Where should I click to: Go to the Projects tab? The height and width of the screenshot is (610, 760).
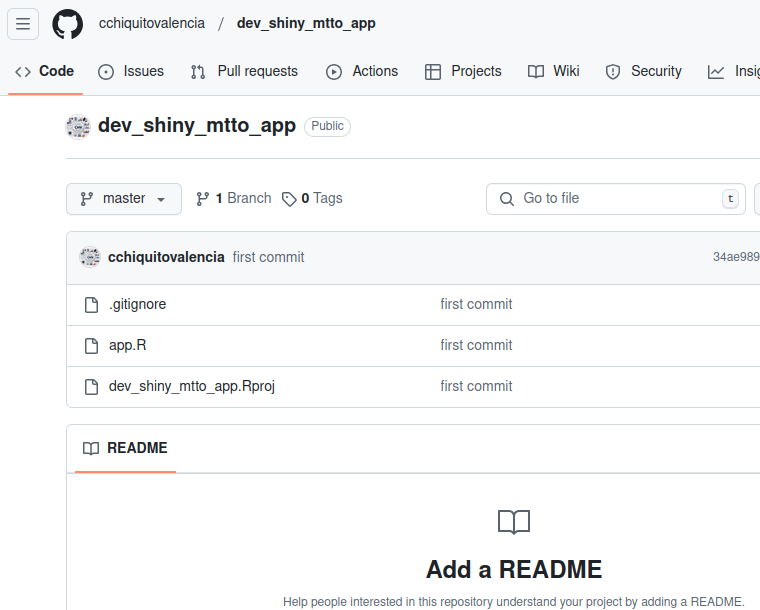pyautogui.click(x=463, y=71)
